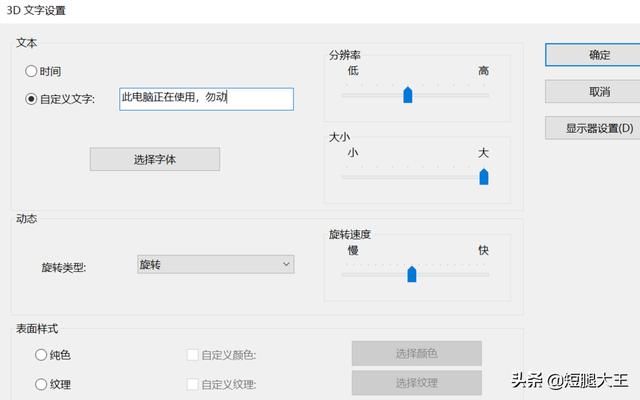Open the 选择字体 font picker
This screenshot has height=400, width=640.
click(154, 159)
